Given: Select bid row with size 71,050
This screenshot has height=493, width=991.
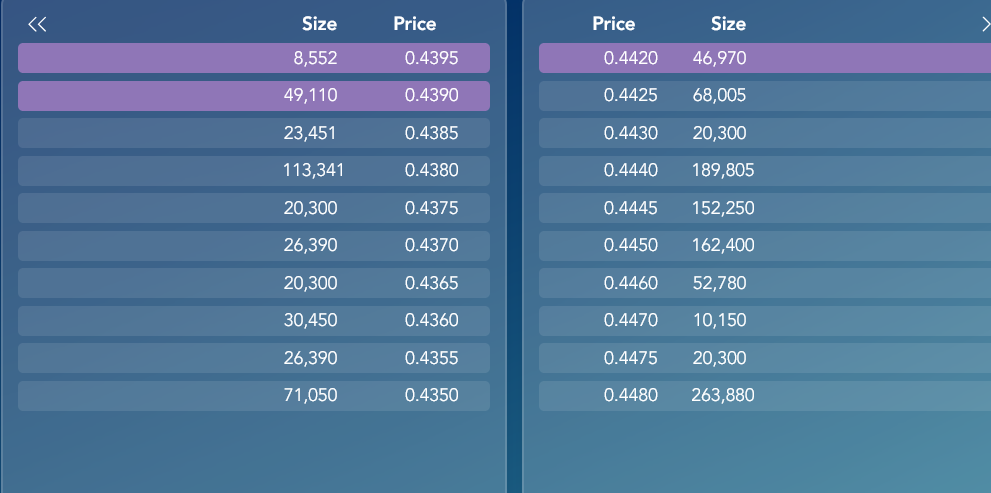Looking at the screenshot, I should click(x=254, y=396).
